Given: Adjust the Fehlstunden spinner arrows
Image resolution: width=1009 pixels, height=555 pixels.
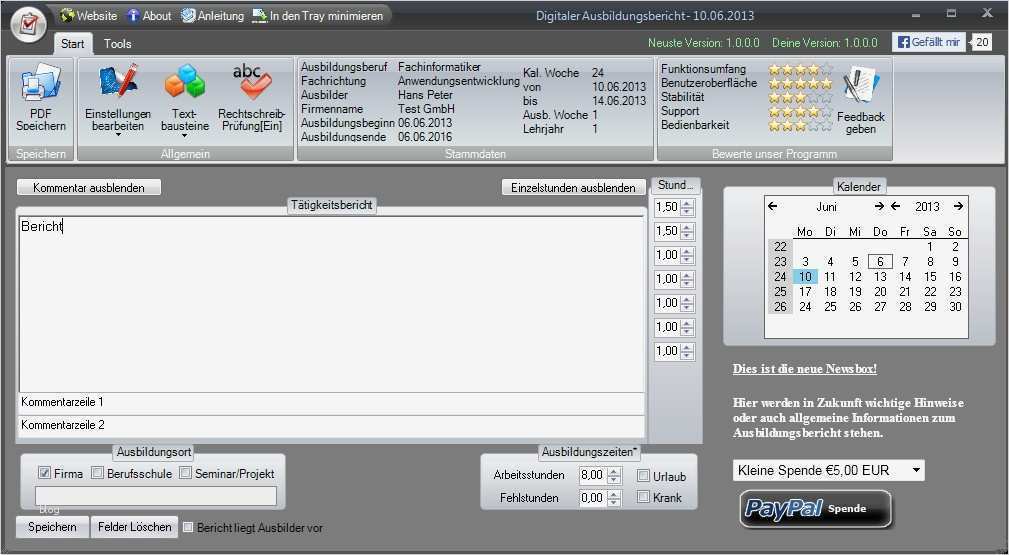Looking at the screenshot, I should pyautogui.click(x=615, y=498).
